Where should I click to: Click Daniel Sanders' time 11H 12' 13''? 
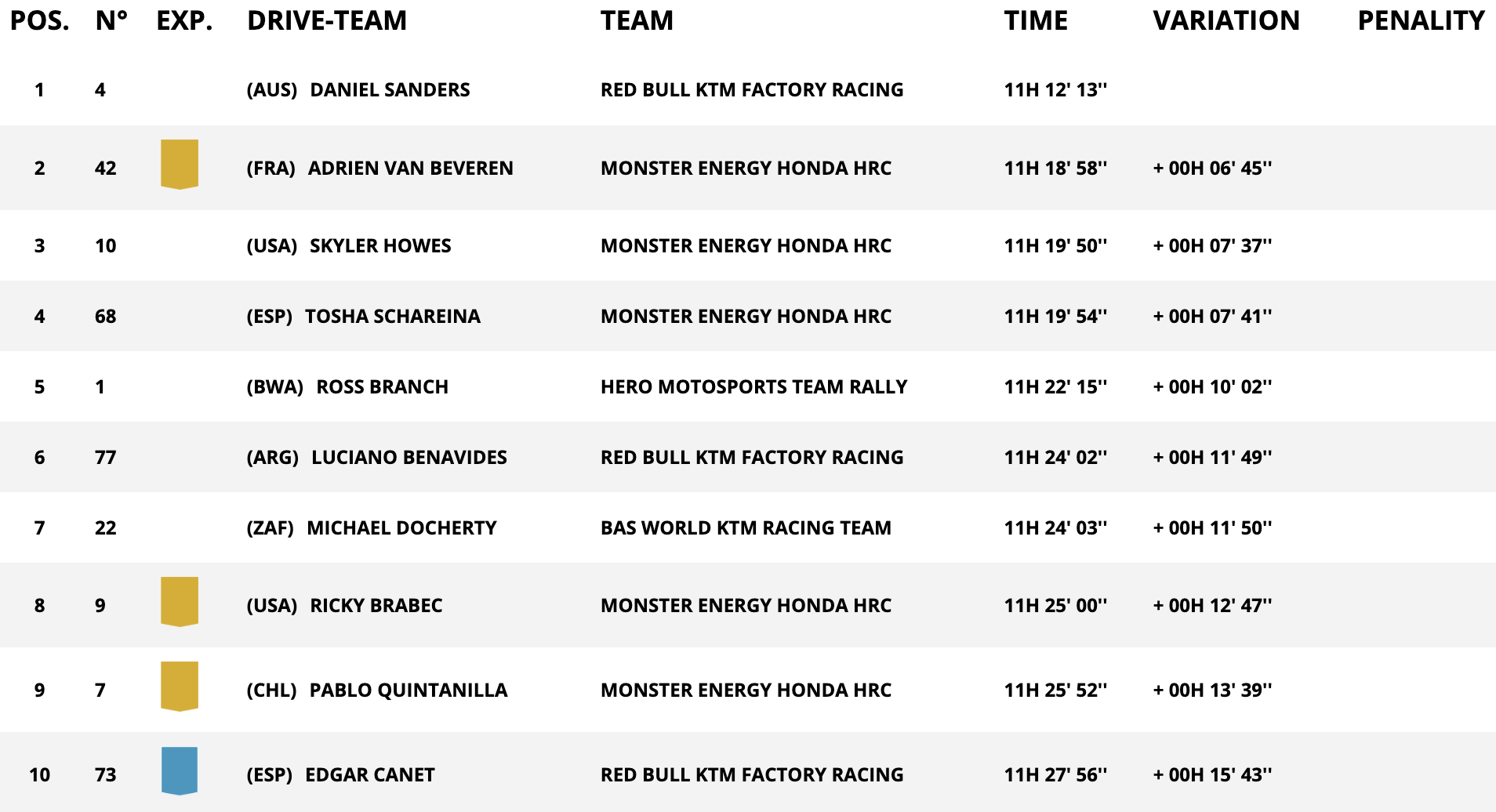pyautogui.click(x=1055, y=90)
